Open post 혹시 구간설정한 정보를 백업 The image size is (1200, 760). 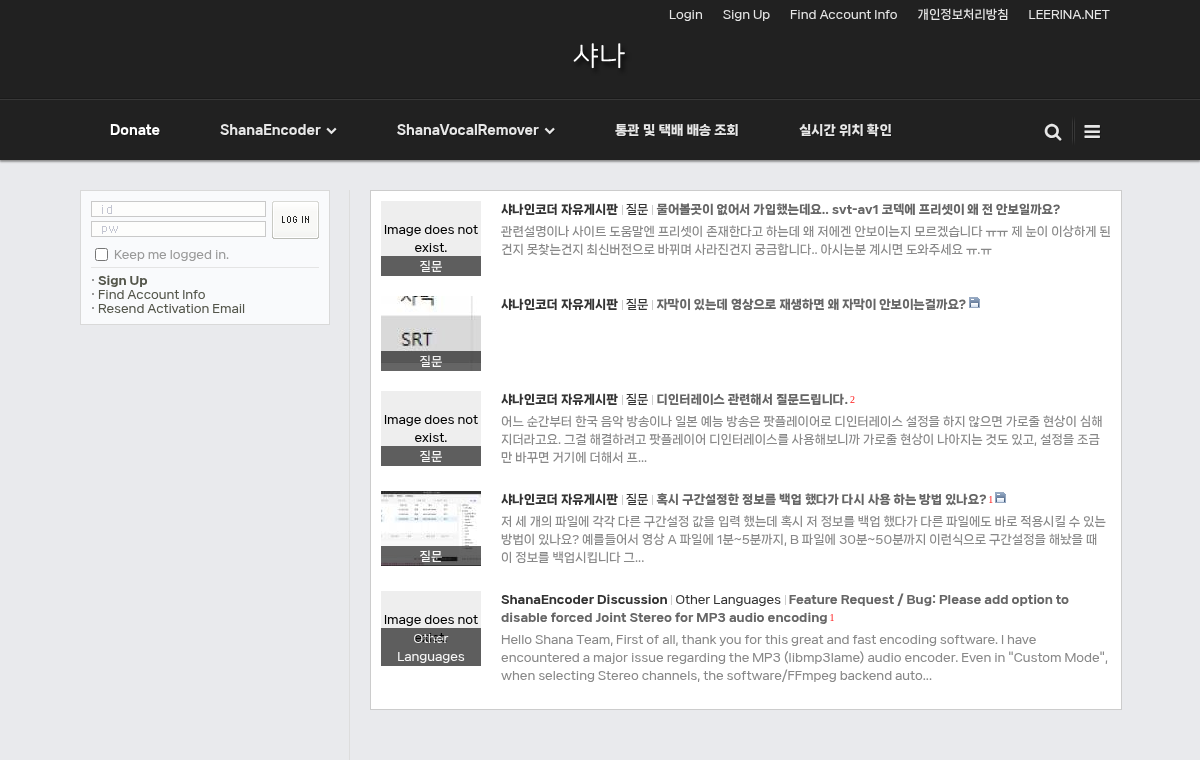click(x=821, y=499)
